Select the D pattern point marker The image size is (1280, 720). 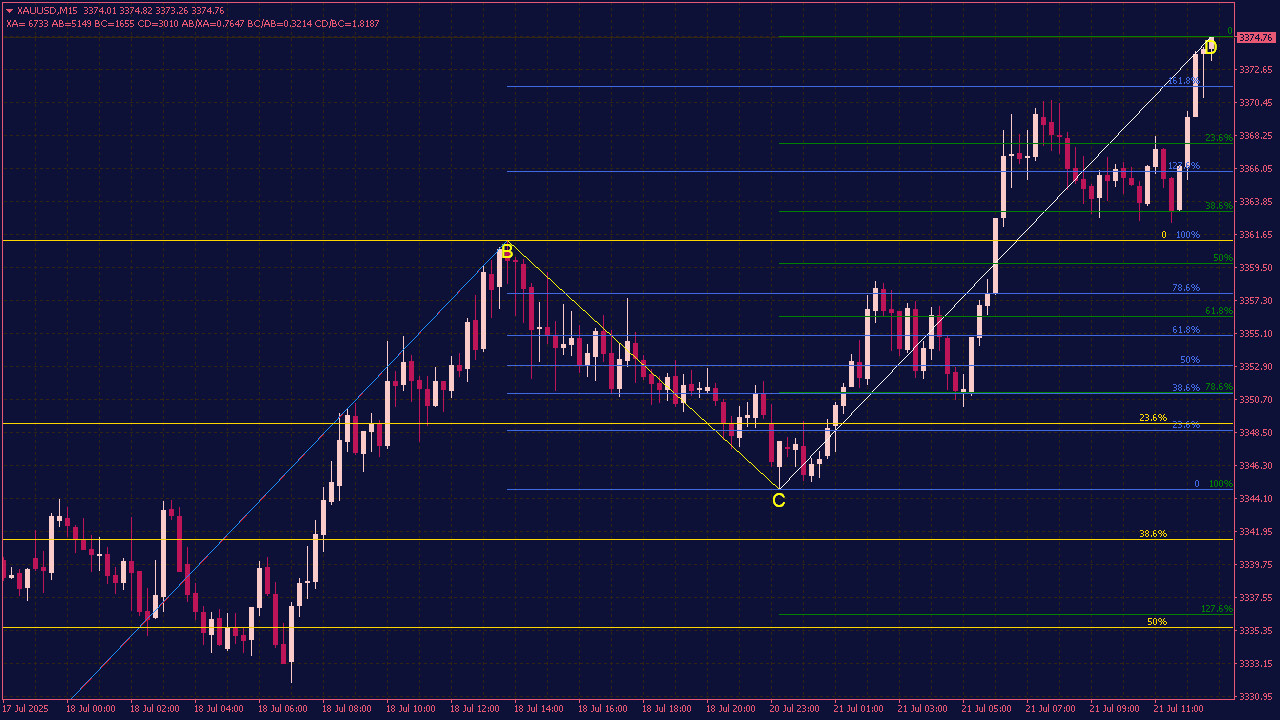[x=1210, y=46]
